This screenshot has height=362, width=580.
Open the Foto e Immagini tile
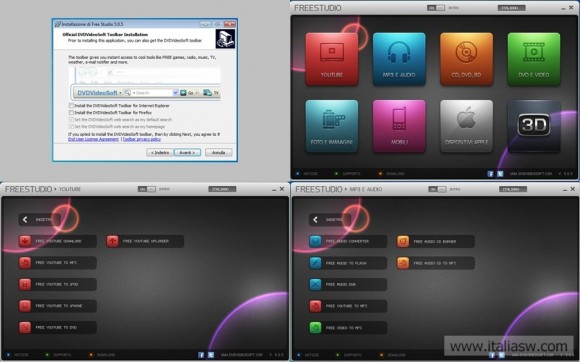click(332, 126)
